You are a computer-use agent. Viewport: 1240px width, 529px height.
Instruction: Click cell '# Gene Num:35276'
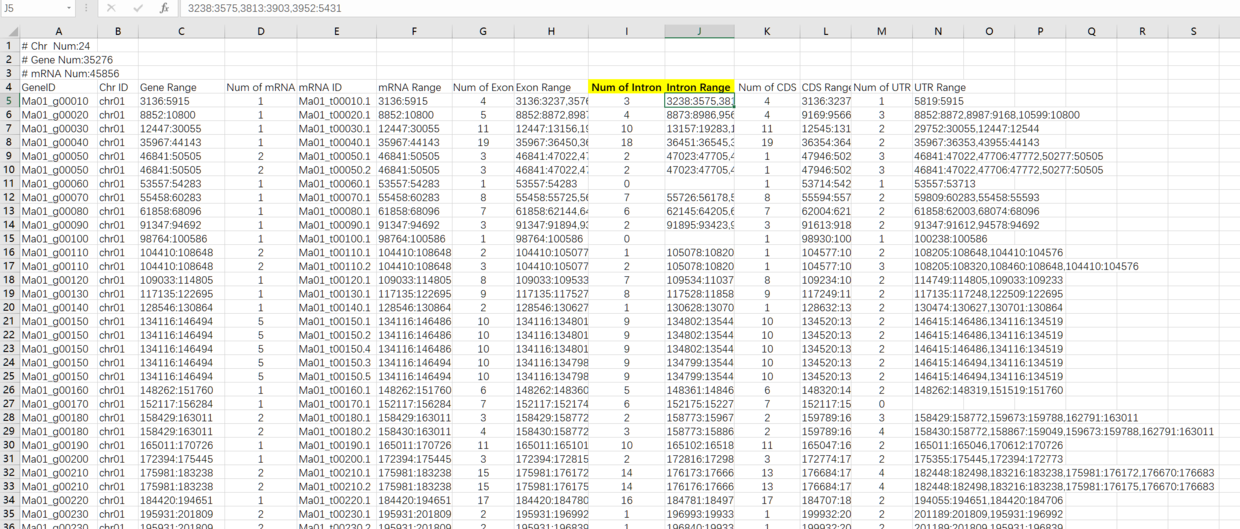click(58, 59)
